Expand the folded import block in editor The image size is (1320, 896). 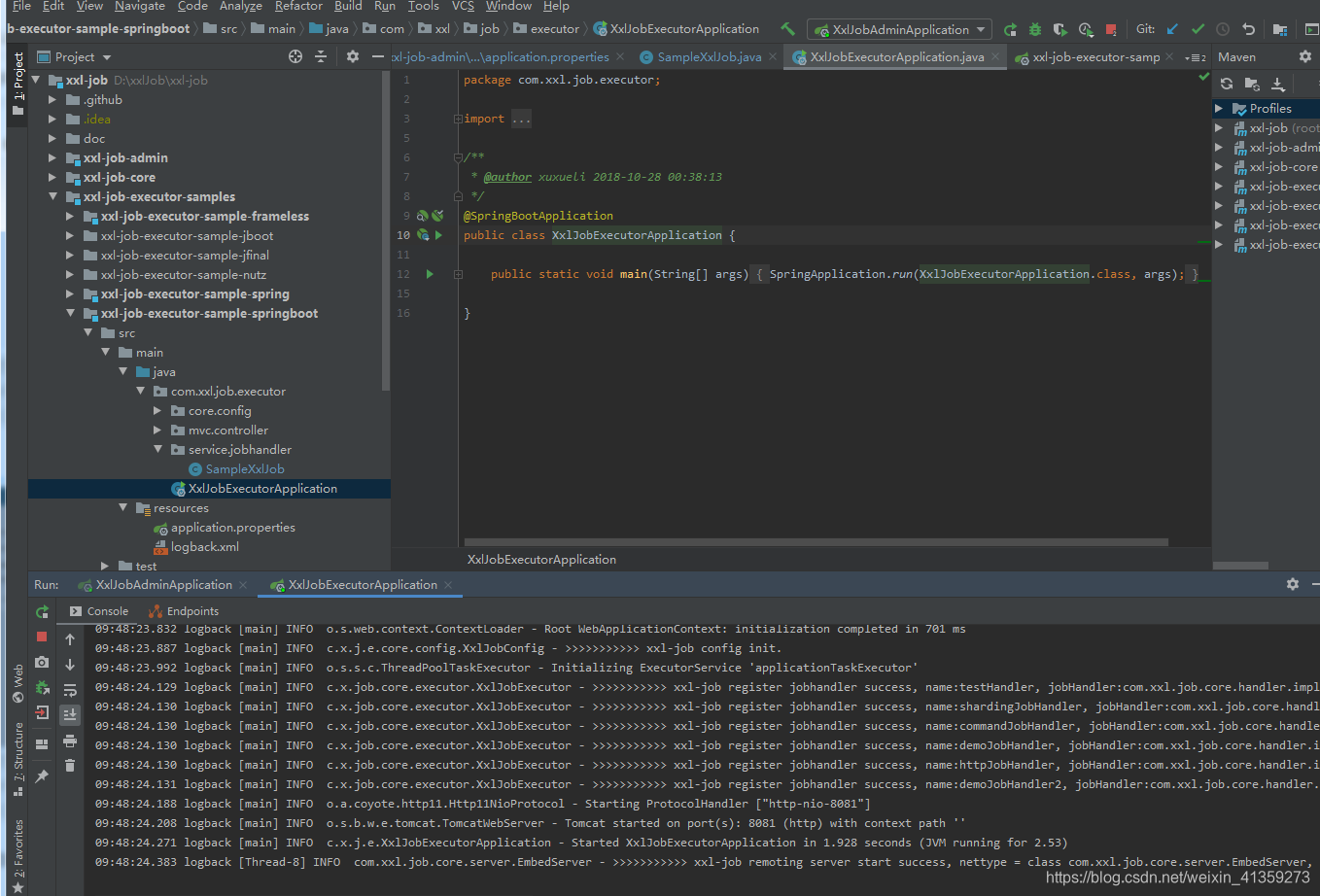pos(457,120)
